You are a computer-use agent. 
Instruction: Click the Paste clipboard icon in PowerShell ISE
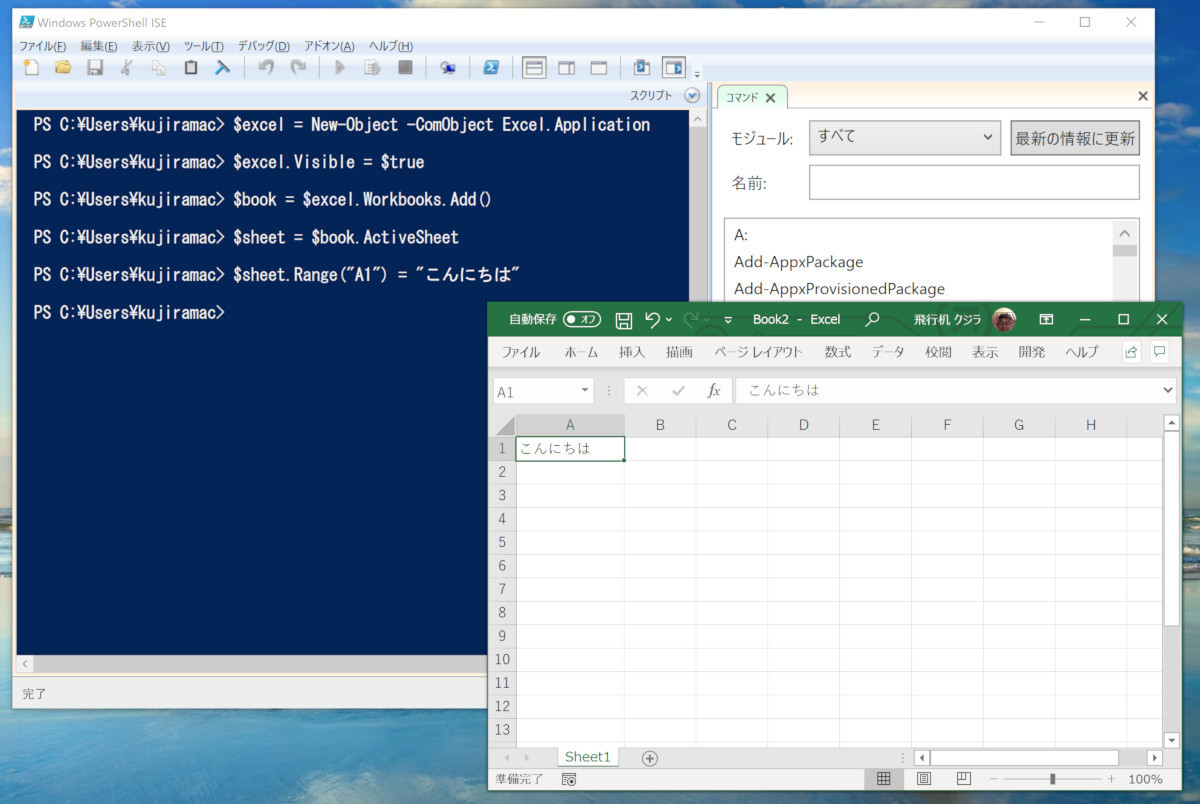(191, 68)
